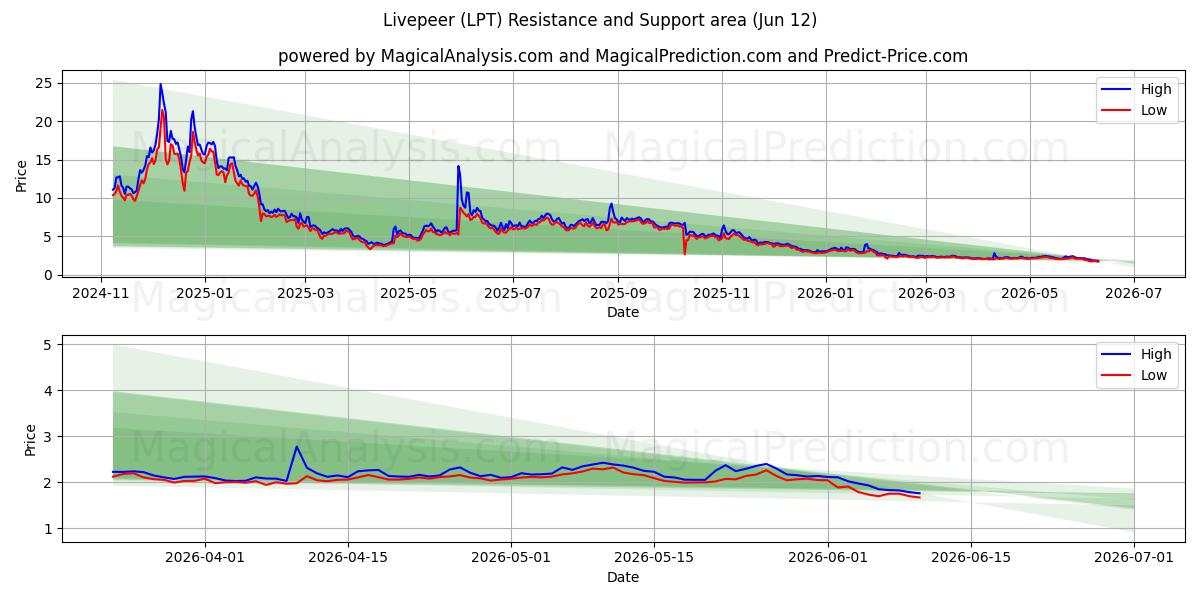Click the '2026-01' tick label on the top chart
This screenshot has height=600, width=1200.
(x=826, y=293)
